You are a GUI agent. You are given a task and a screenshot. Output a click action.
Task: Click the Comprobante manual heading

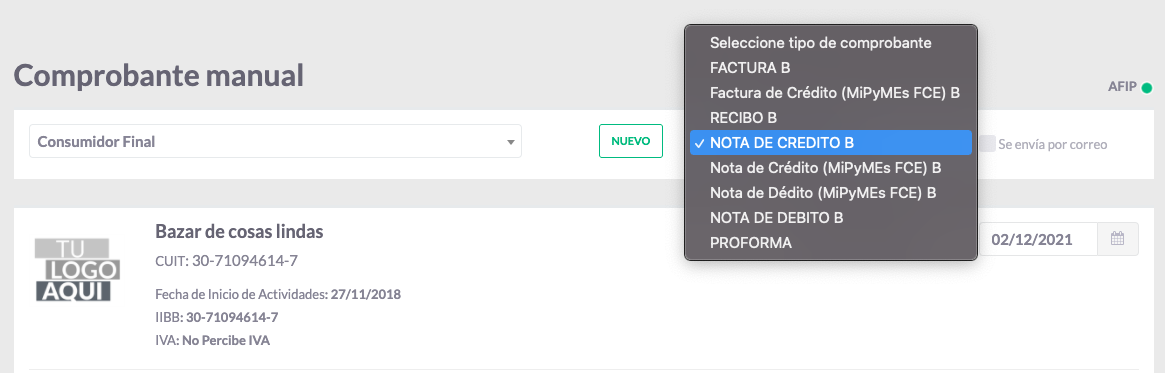click(x=159, y=76)
